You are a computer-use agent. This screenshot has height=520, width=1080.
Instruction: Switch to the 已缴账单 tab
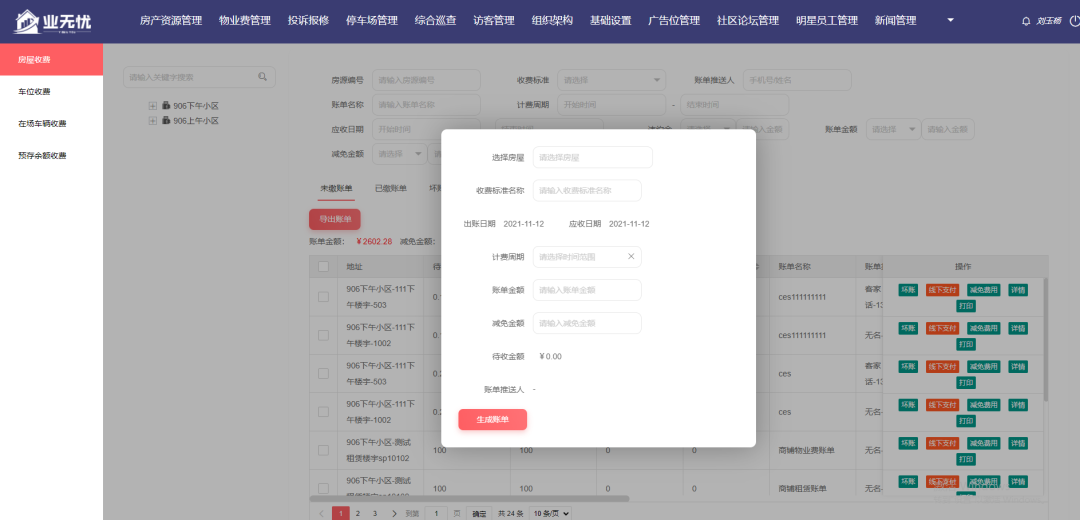pyautogui.click(x=391, y=188)
